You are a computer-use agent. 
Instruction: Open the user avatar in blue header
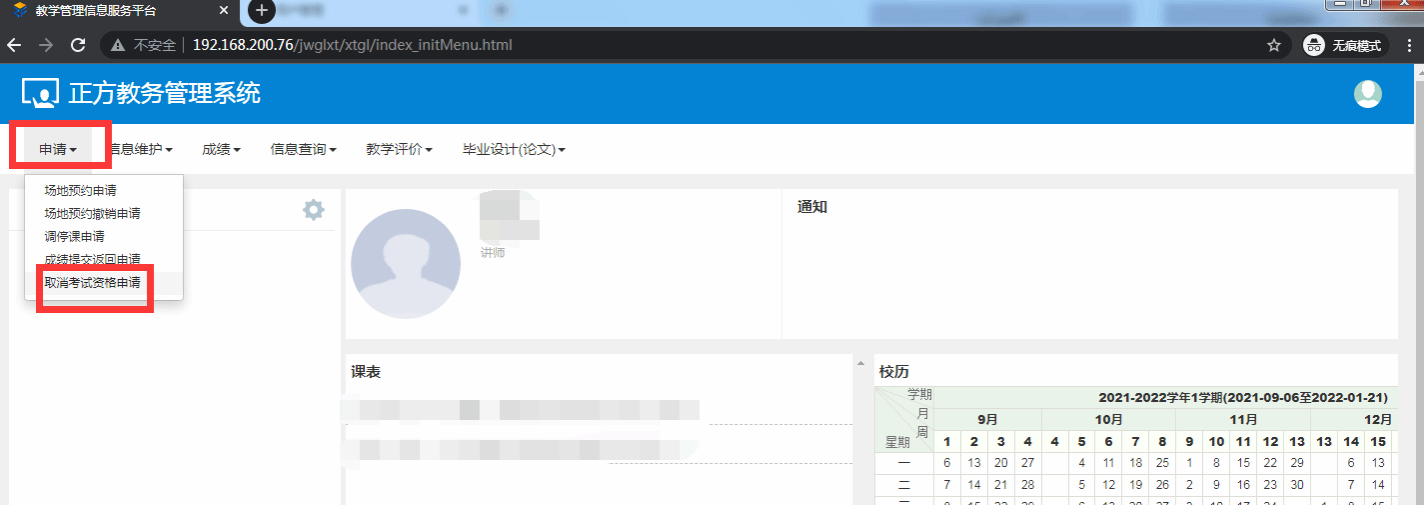(1367, 94)
